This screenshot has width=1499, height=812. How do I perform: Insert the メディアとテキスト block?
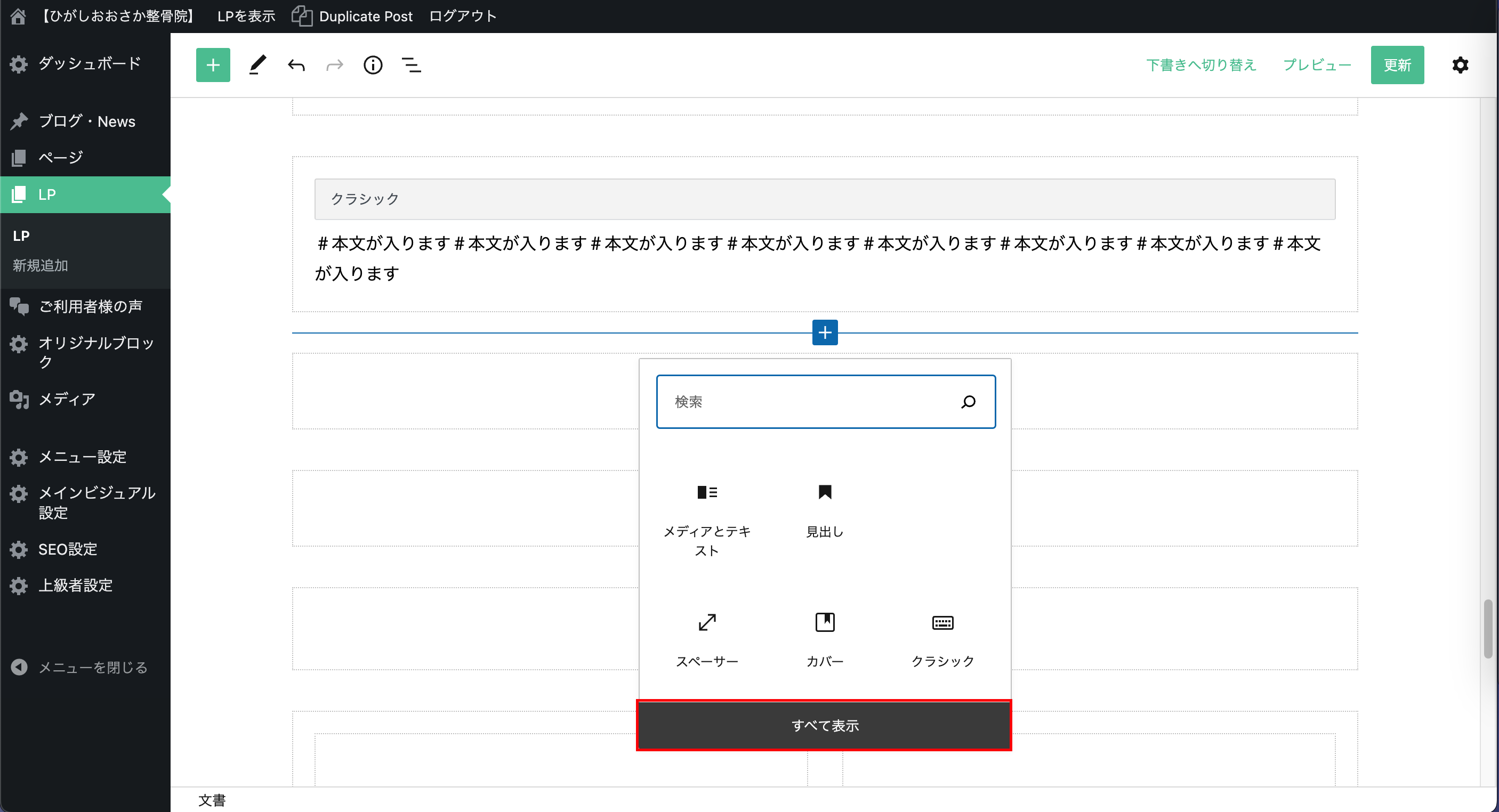[x=707, y=518]
